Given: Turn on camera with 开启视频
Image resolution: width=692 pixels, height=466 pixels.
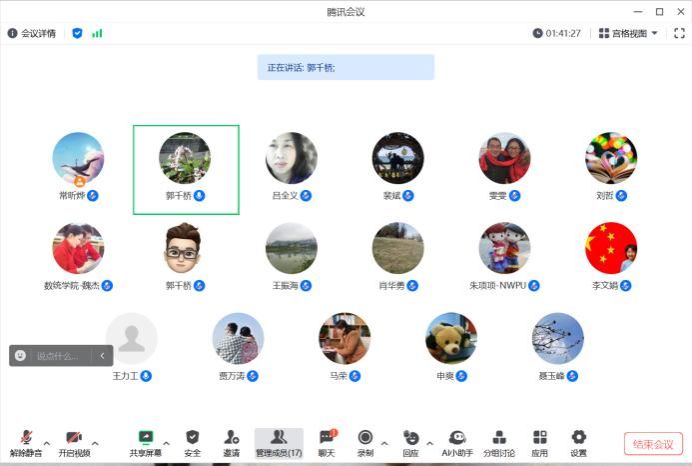Looking at the screenshot, I should point(73,441).
